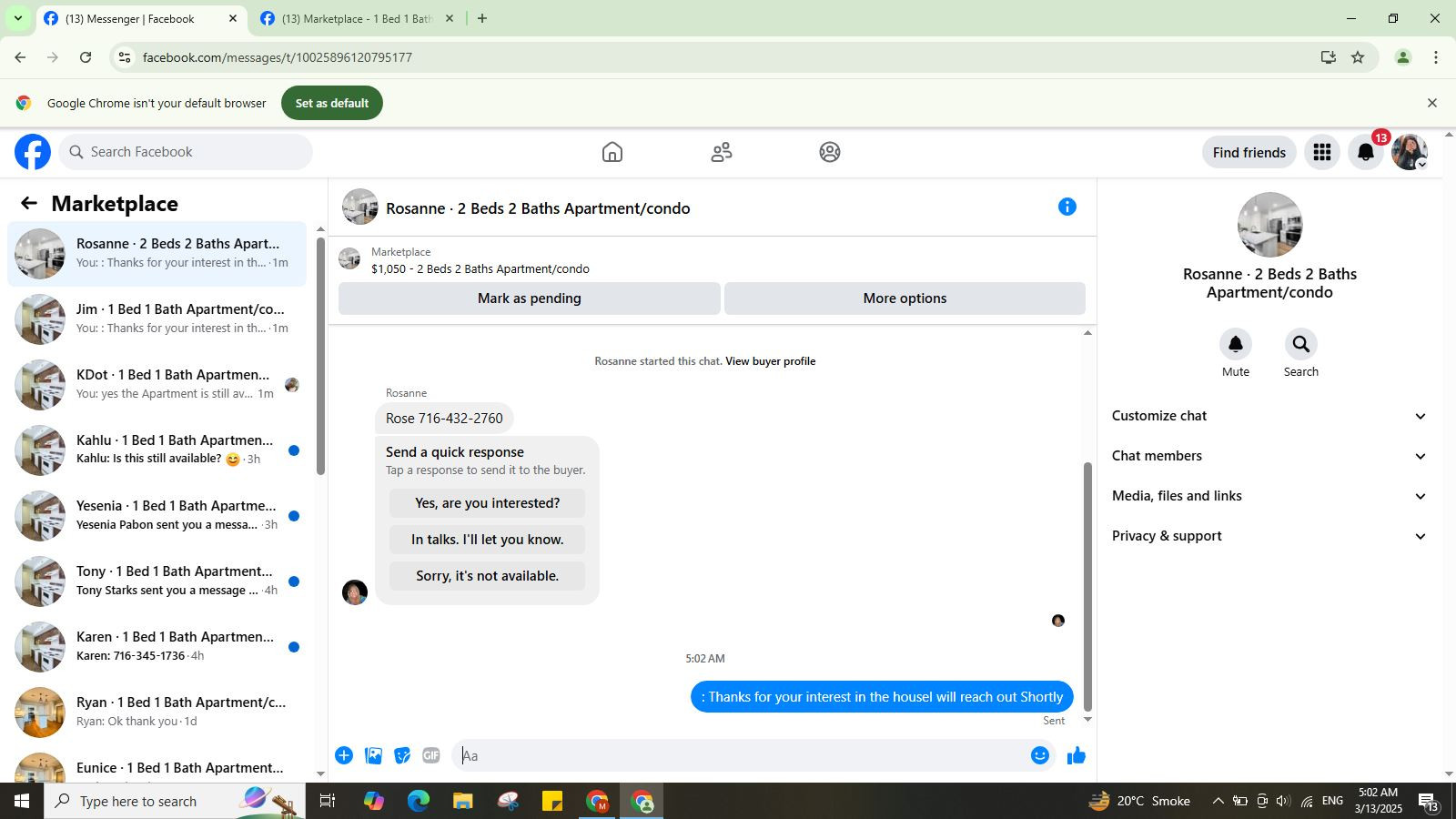Focus the Search Facebook field
1456x819 pixels.
(x=187, y=152)
